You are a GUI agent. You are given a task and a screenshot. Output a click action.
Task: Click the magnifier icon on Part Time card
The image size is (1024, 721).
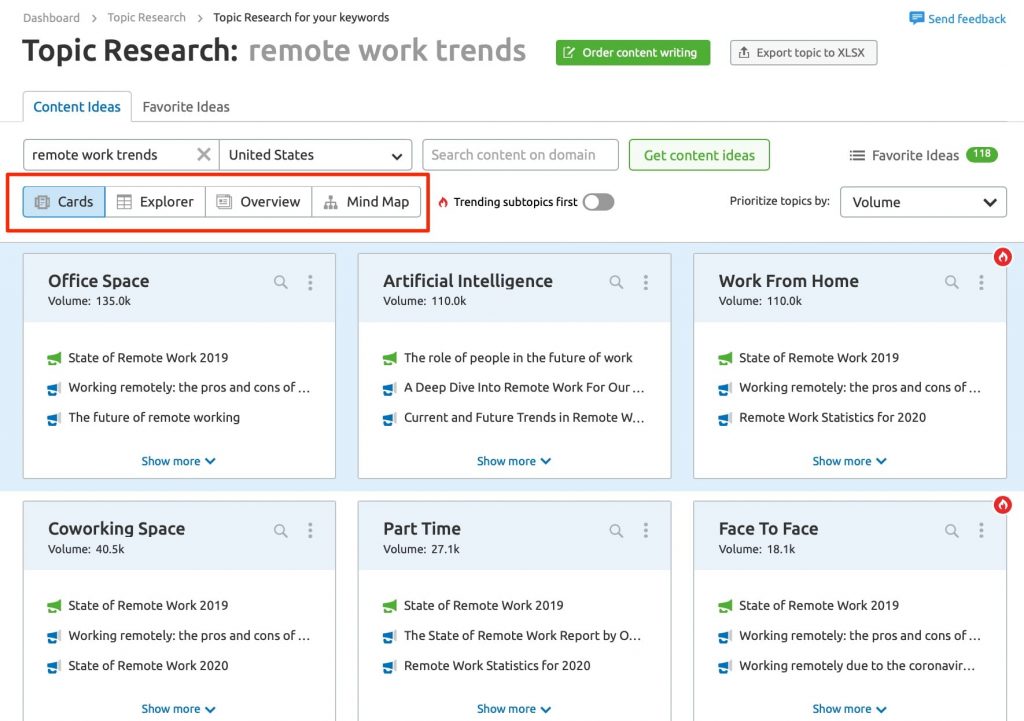pyautogui.click(x=615, y=530)
